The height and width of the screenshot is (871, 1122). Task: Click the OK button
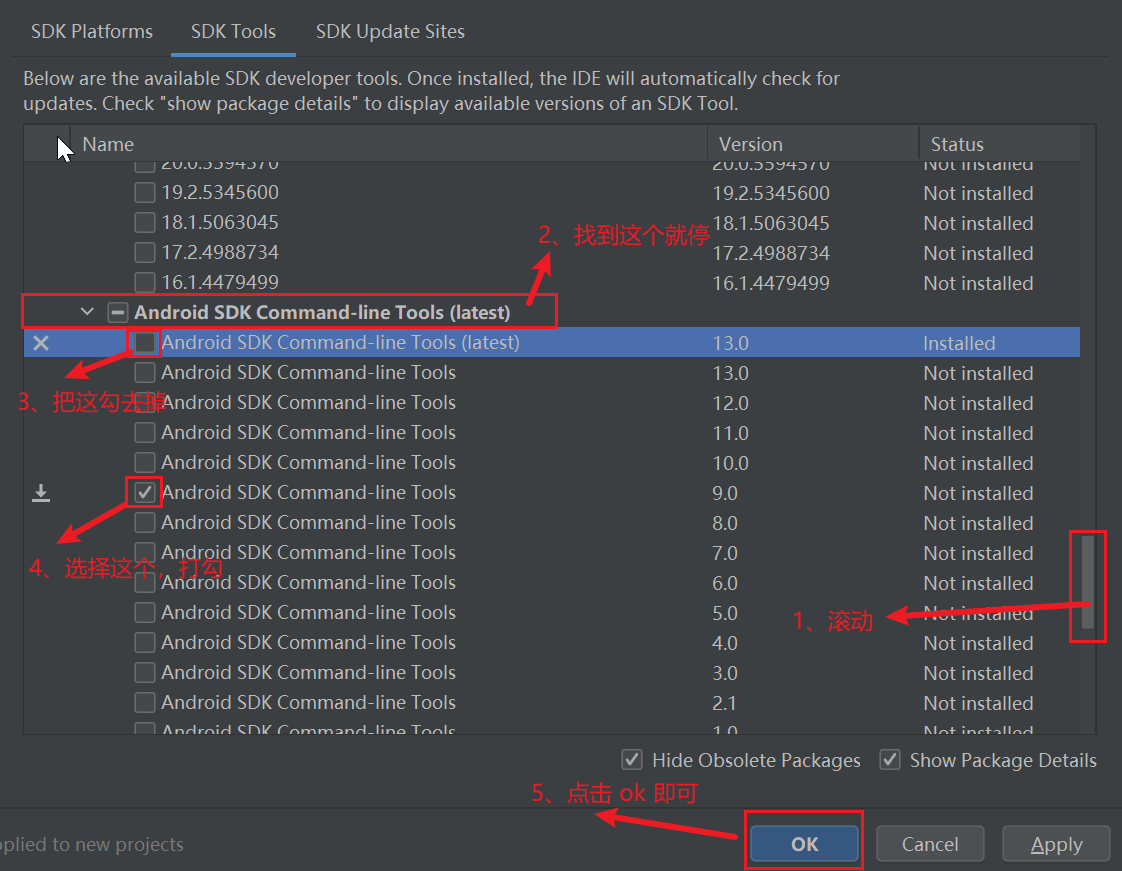click(x=804, y=845)
